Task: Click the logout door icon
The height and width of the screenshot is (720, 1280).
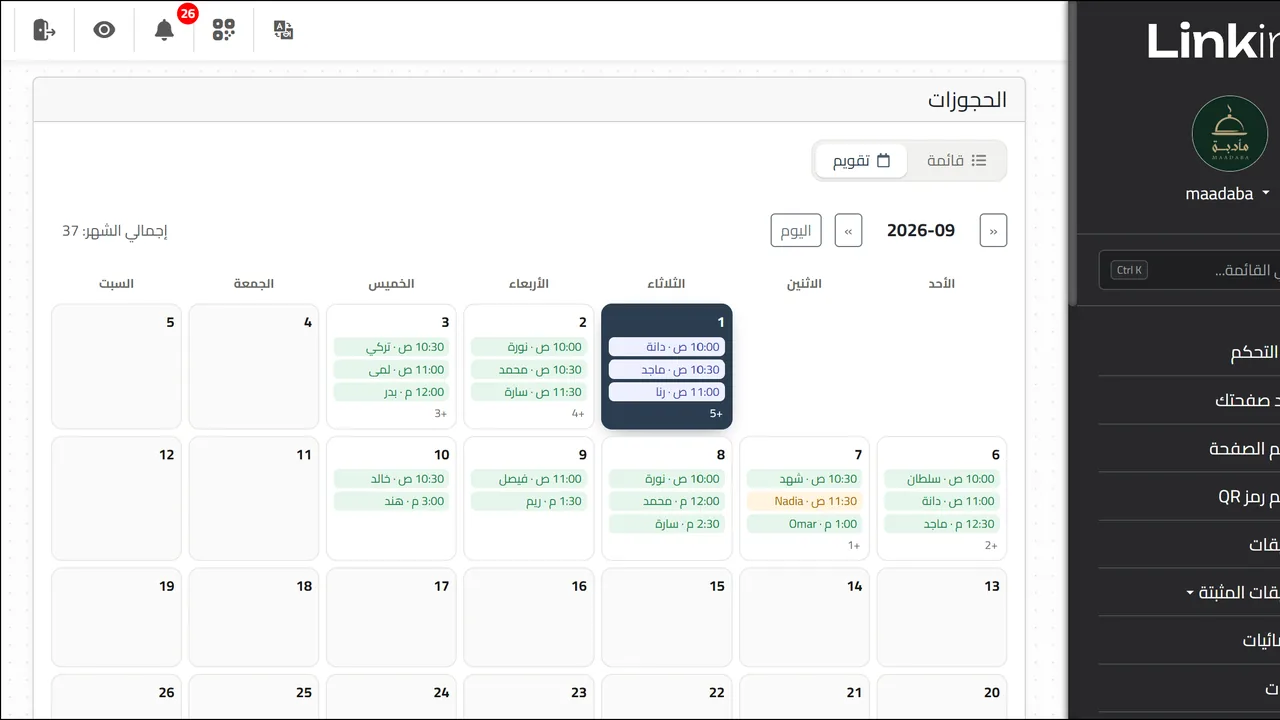Action: coord(44,30)
